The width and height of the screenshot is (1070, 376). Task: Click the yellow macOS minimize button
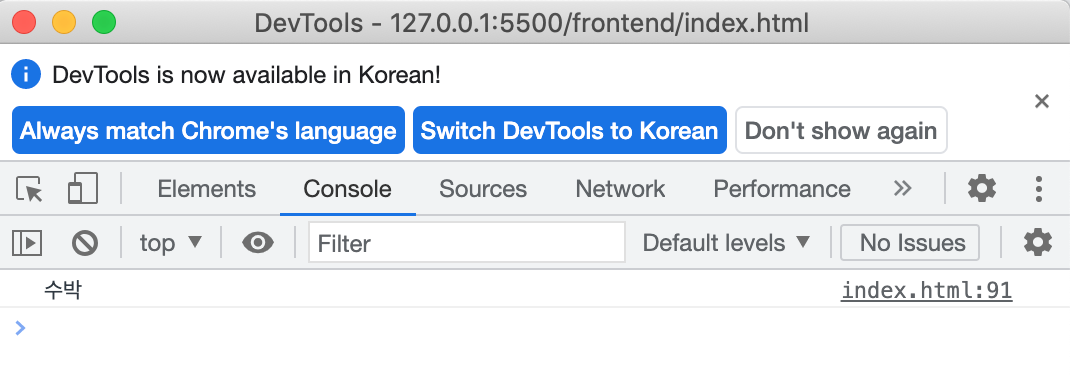pos(64,23)
